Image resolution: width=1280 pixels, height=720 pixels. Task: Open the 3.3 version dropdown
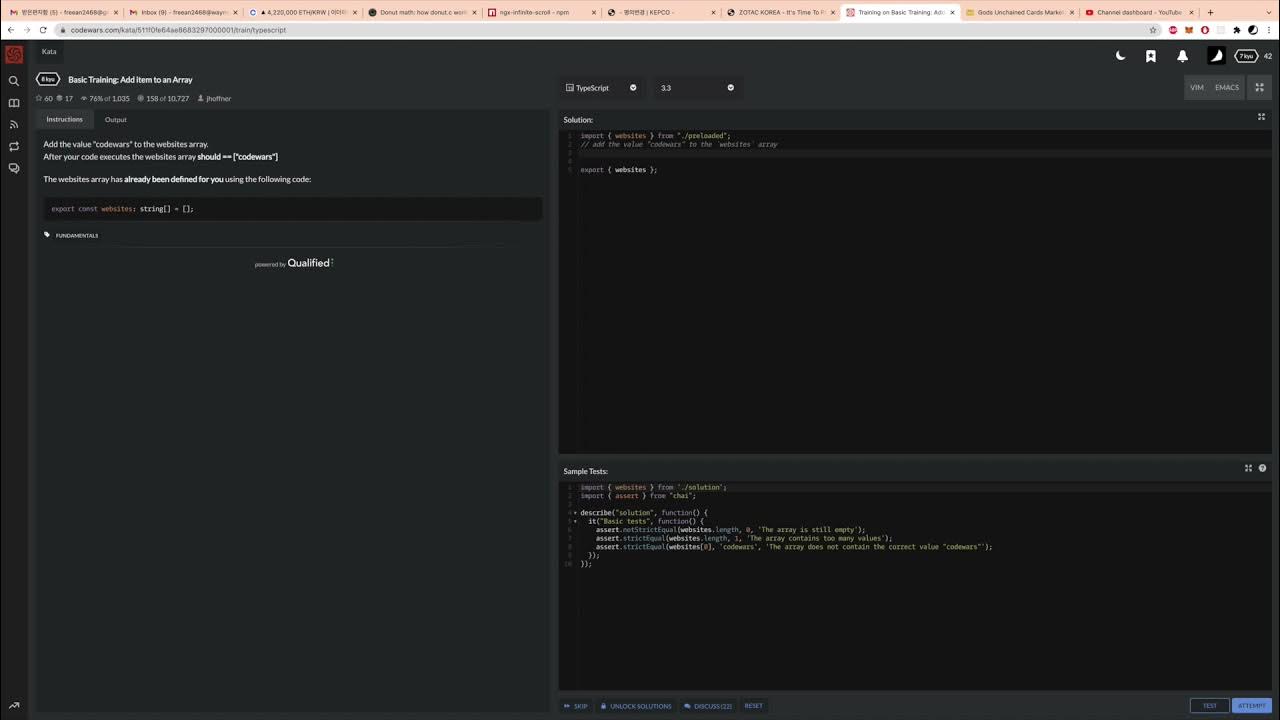pos(696,88)
